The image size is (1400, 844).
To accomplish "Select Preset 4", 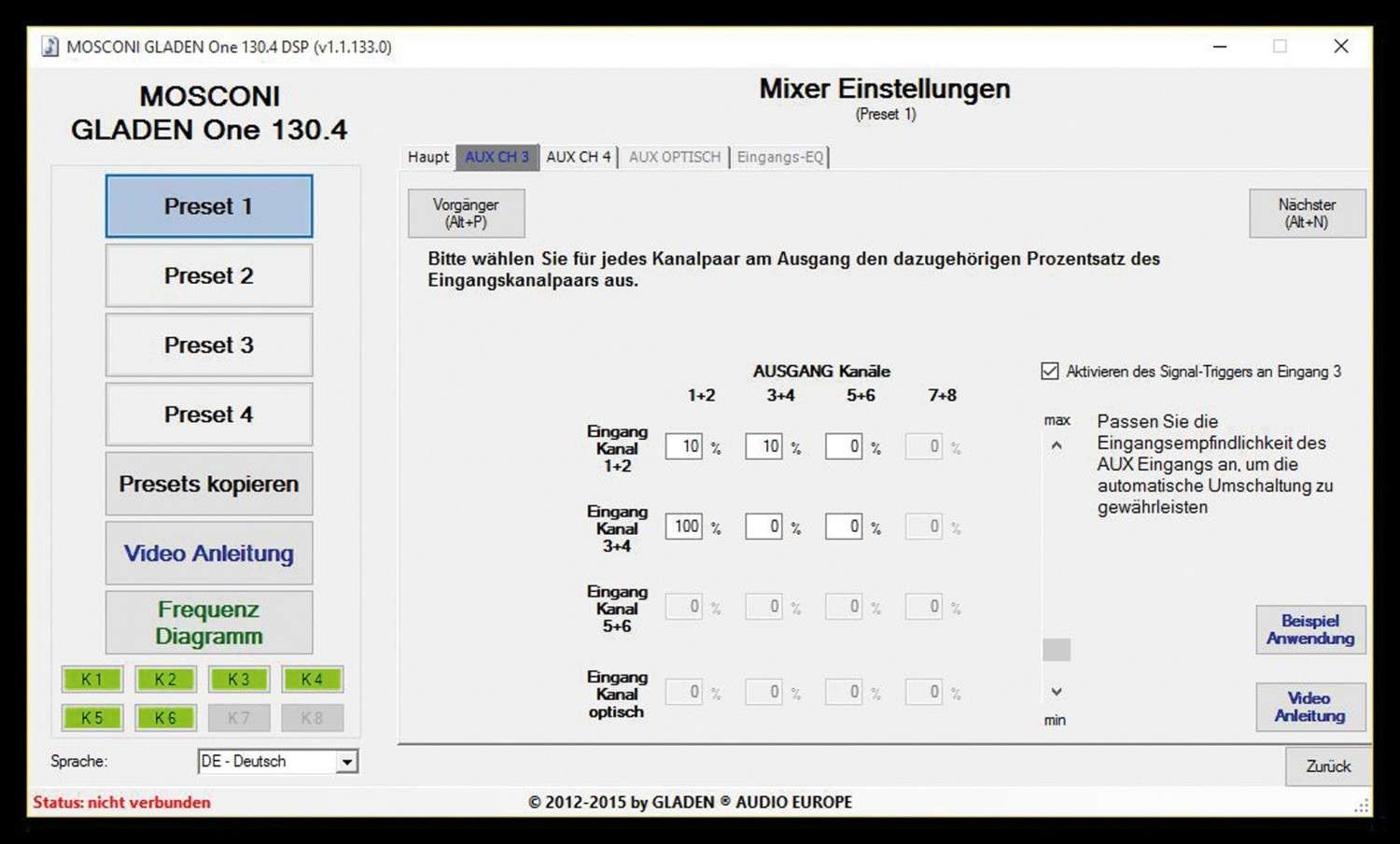I will coord(209,414).
